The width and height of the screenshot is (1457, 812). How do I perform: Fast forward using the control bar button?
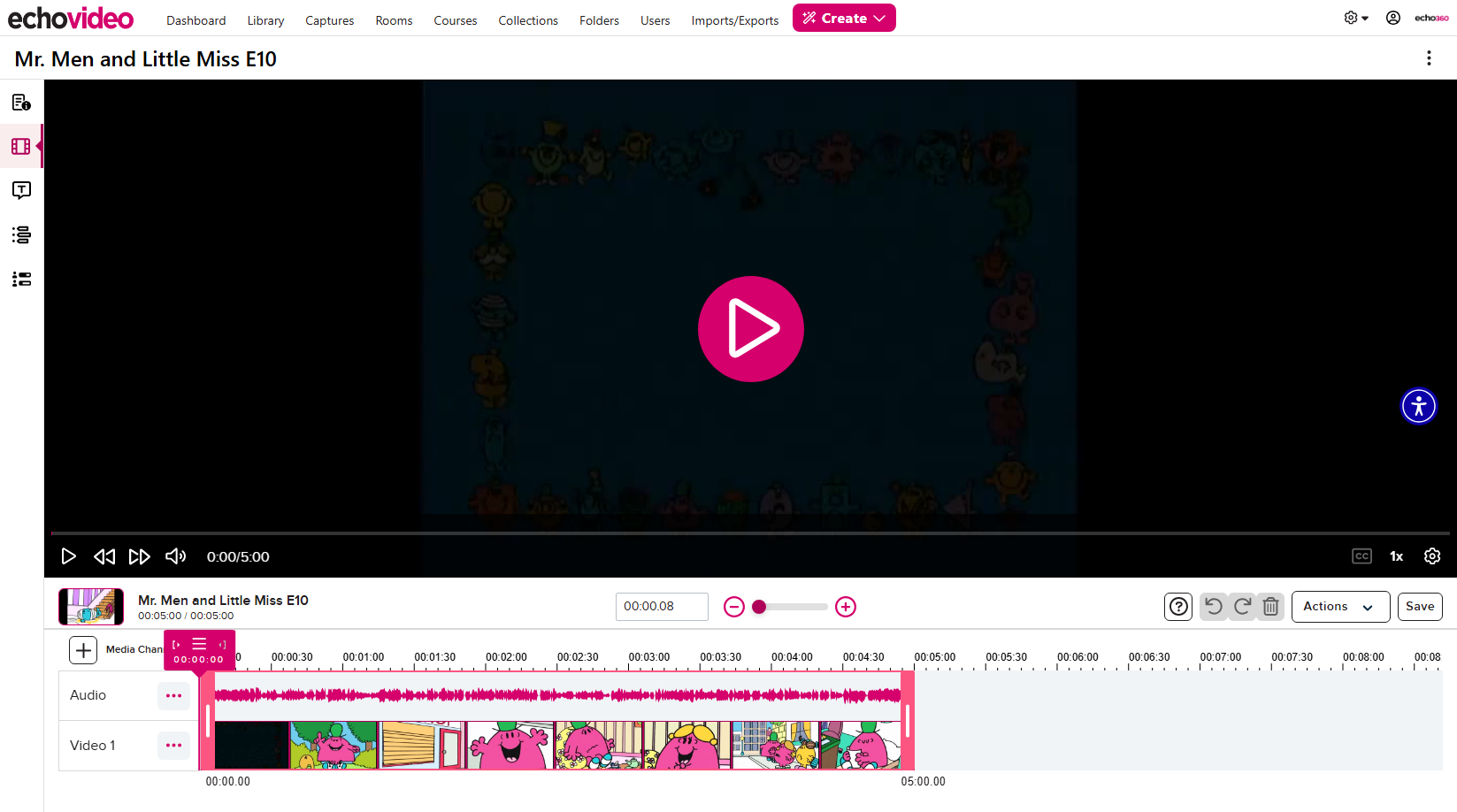[140, 556]
